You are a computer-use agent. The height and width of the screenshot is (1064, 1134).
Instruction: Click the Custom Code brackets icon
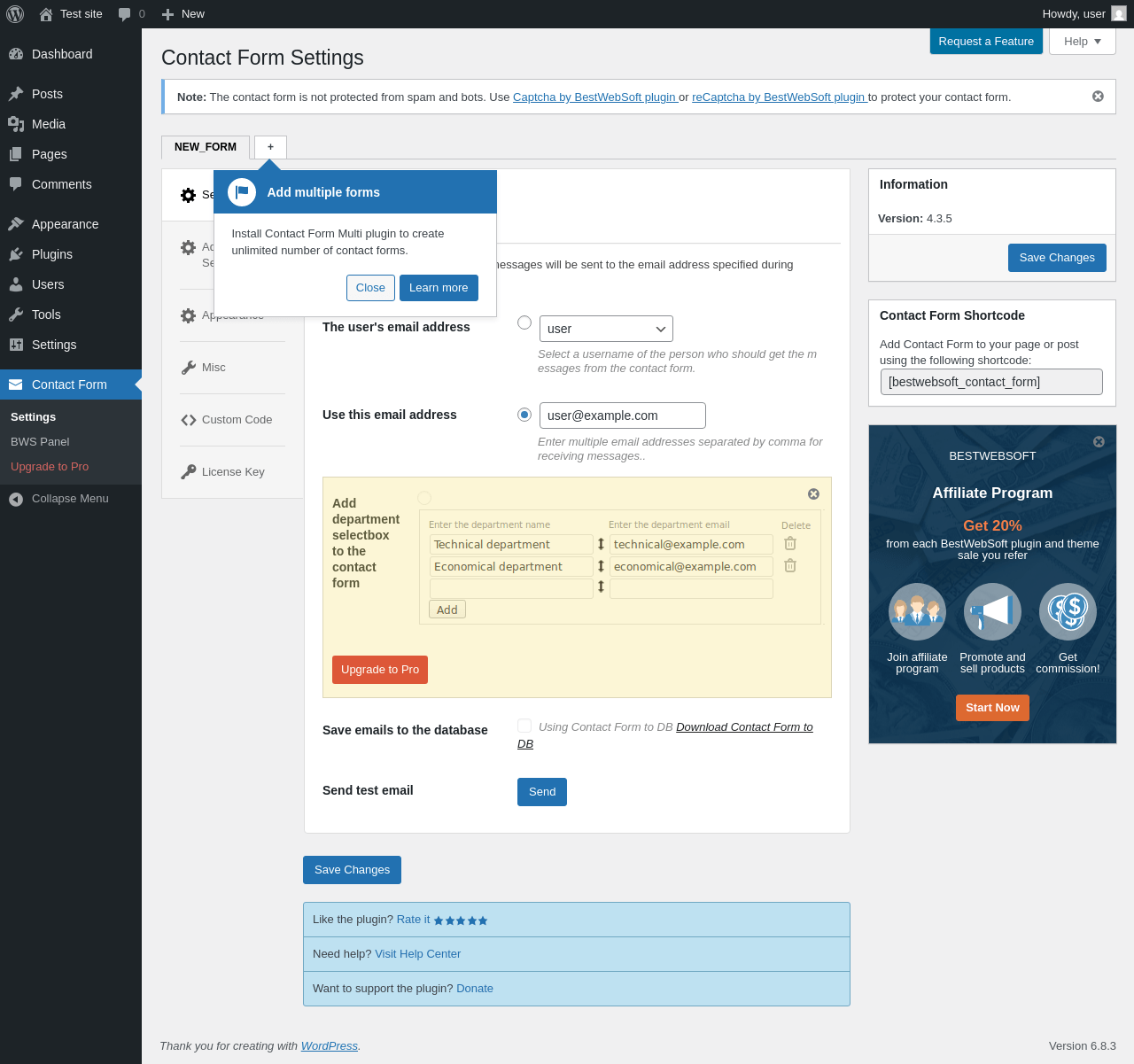click(x=188, y=420)
